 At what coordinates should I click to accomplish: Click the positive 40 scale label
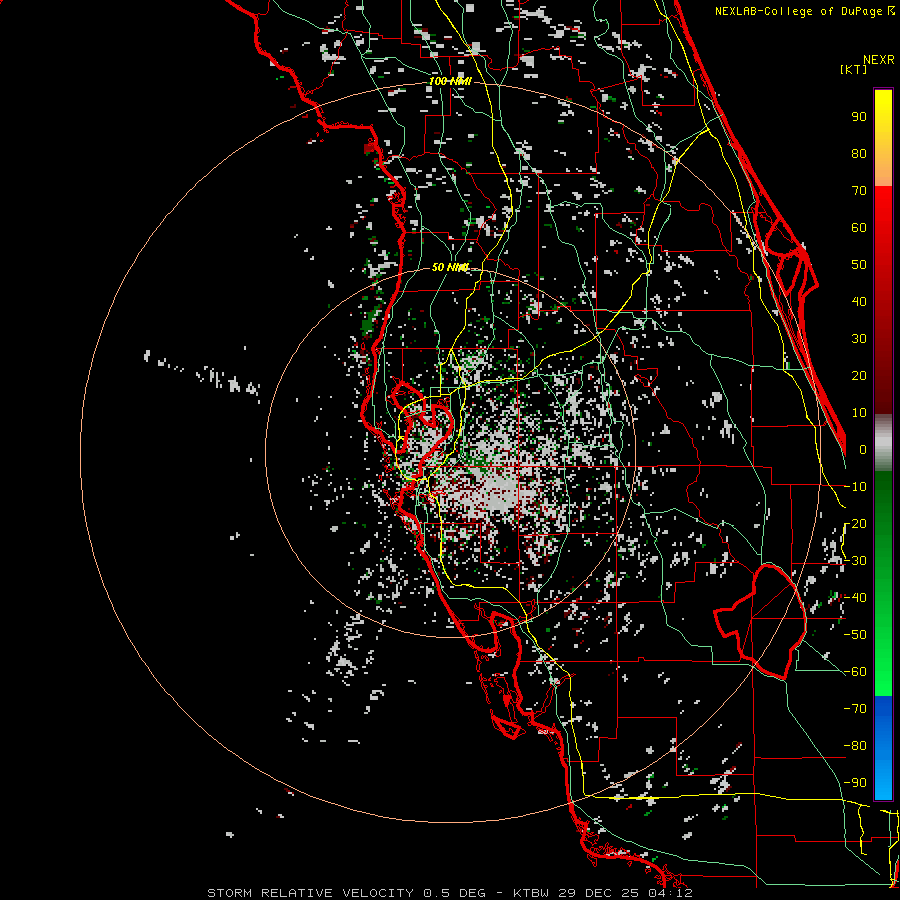[859, 302]
